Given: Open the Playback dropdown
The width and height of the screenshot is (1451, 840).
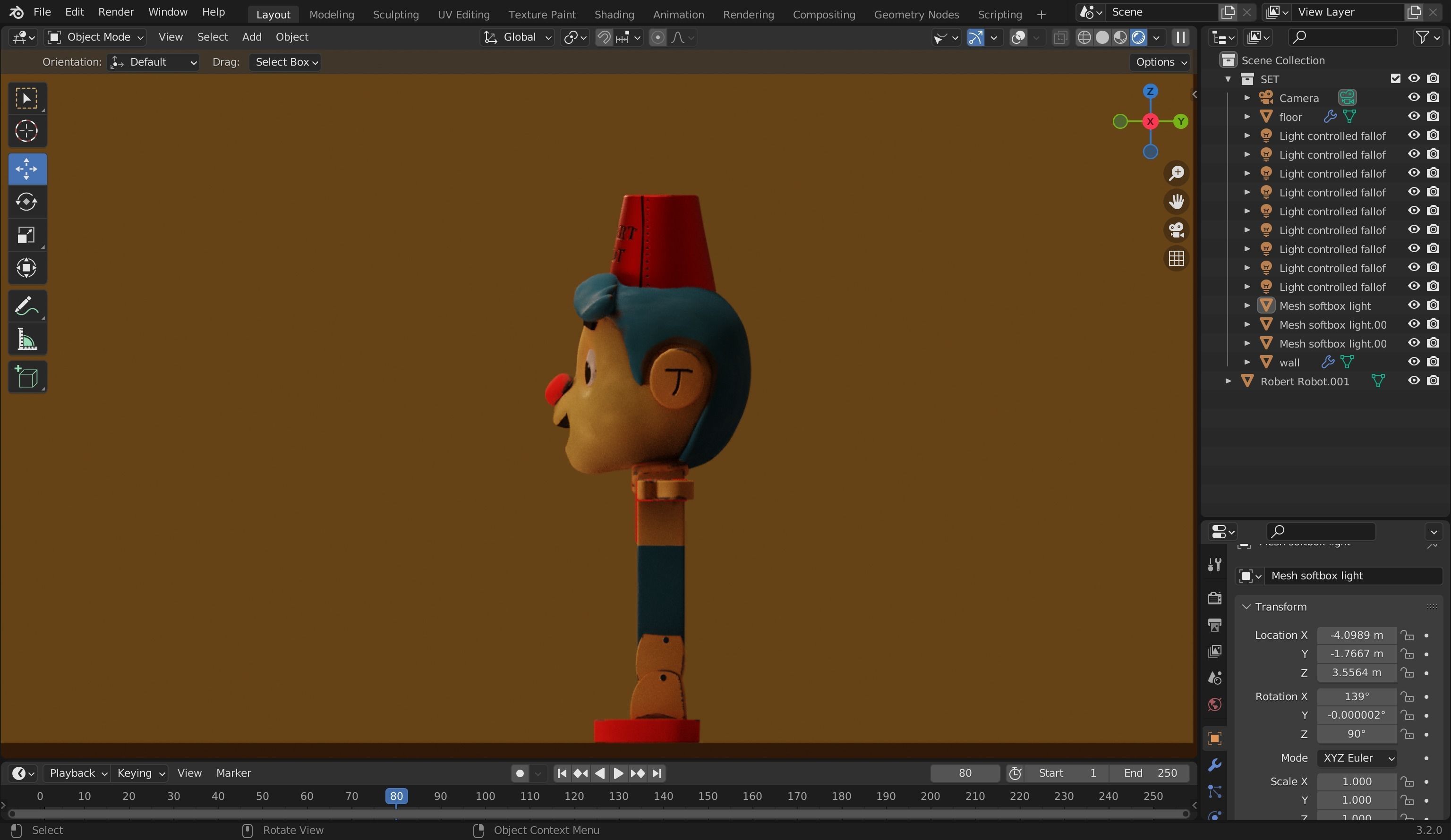Looking at the screenshot, I should pos(77,773).
